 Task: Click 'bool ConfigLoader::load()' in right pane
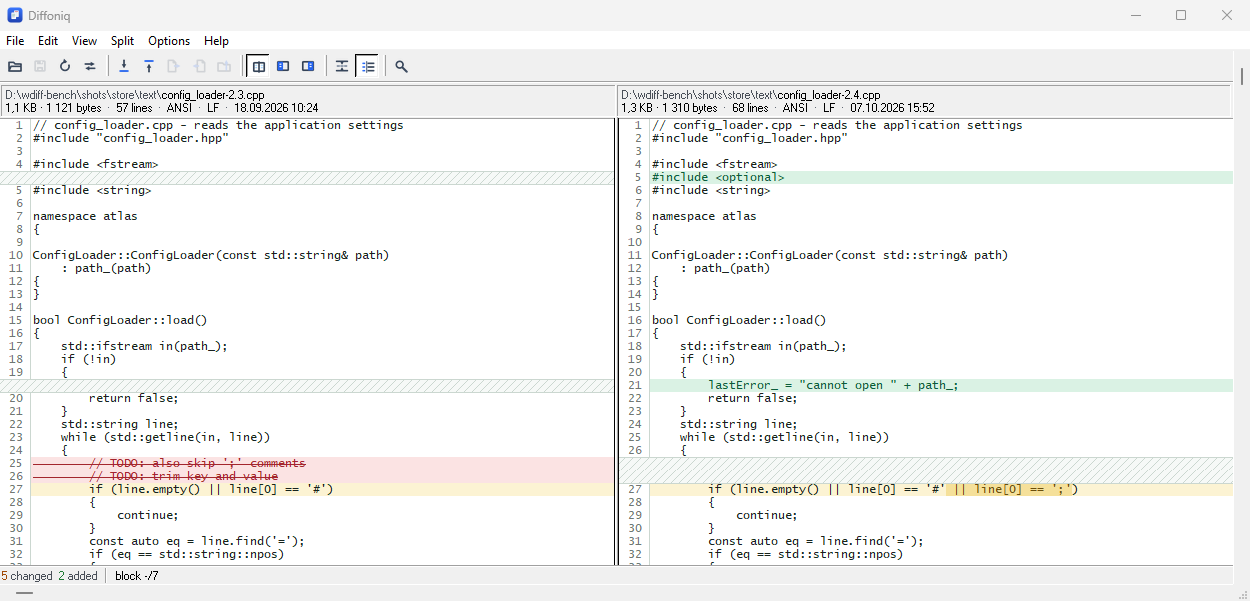[x=739, y=320]
